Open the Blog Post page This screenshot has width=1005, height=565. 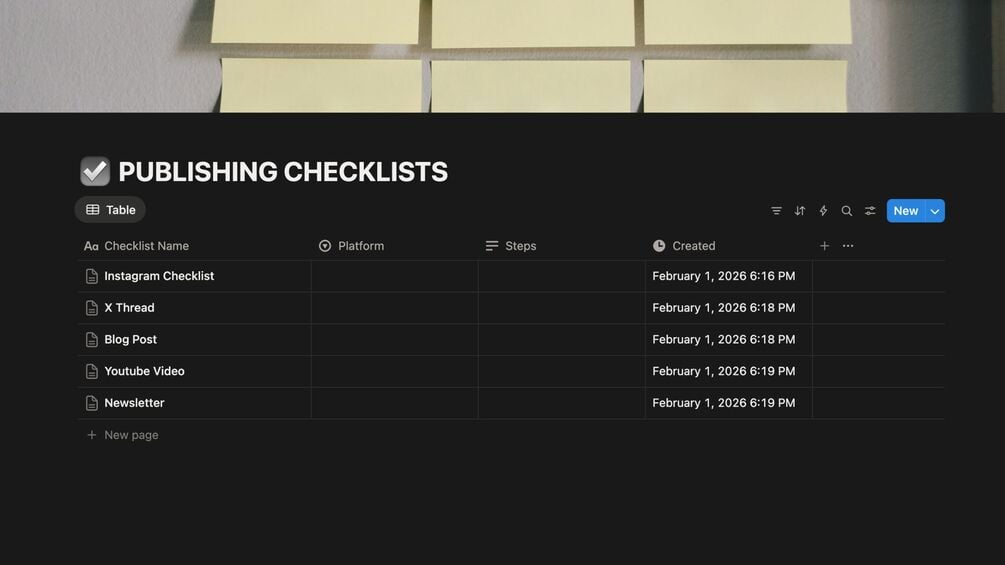(130, 340)
